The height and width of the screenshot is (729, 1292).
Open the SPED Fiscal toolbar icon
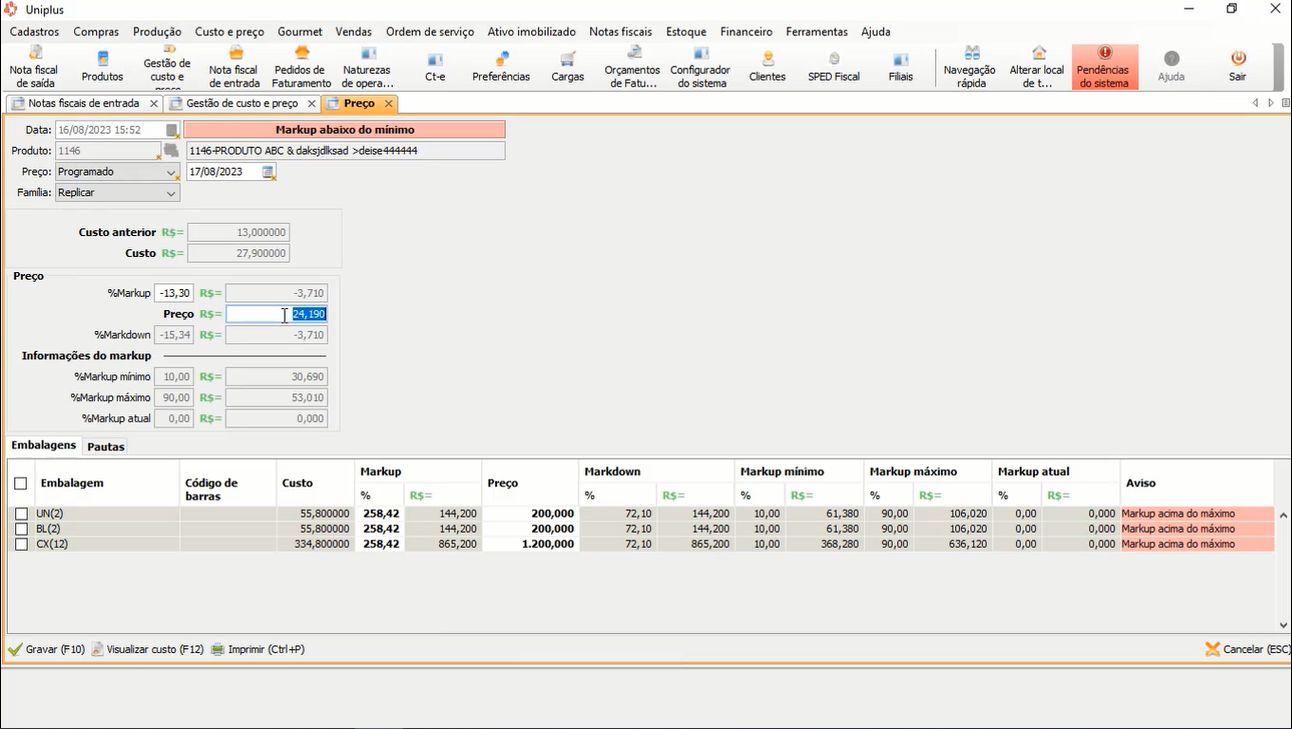pyautogui.click(x=834, y=67)
